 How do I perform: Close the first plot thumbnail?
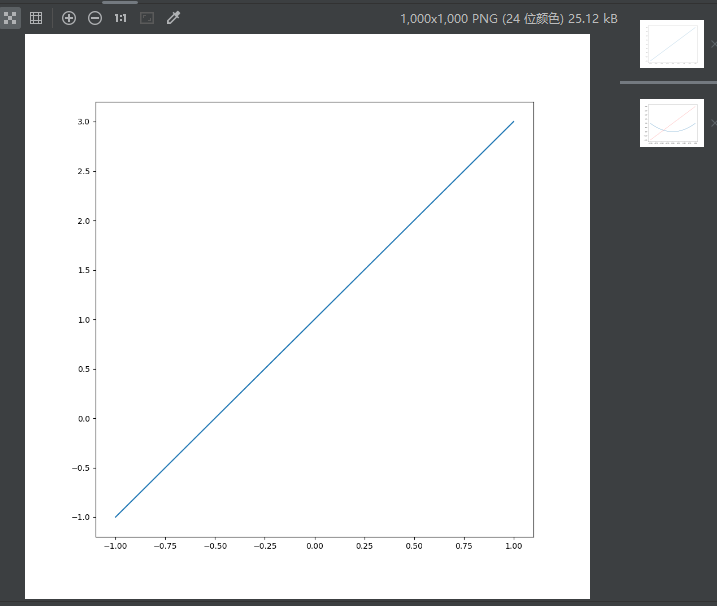714,44
